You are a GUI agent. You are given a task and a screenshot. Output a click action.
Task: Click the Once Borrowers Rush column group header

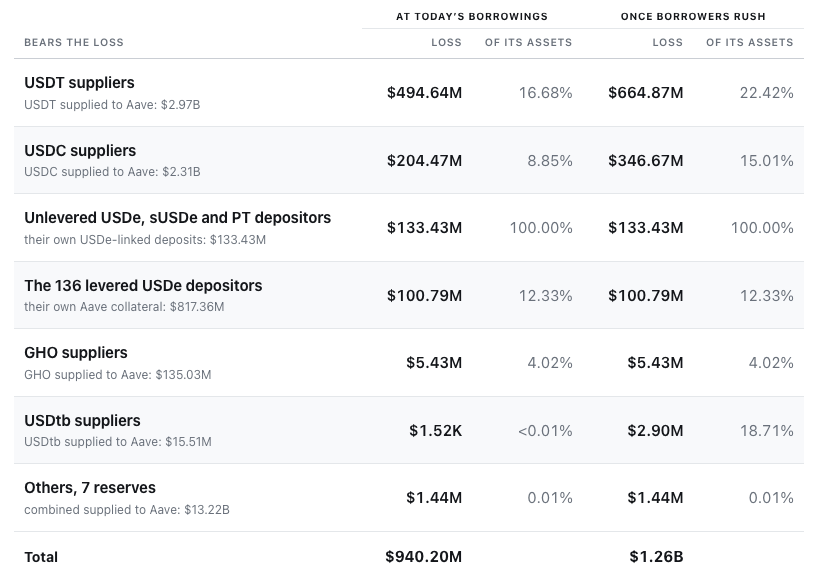coord(693,17)
